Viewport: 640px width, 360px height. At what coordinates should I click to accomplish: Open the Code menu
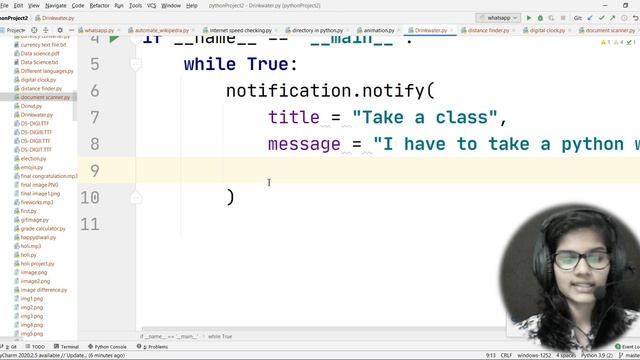coord(78,6)
